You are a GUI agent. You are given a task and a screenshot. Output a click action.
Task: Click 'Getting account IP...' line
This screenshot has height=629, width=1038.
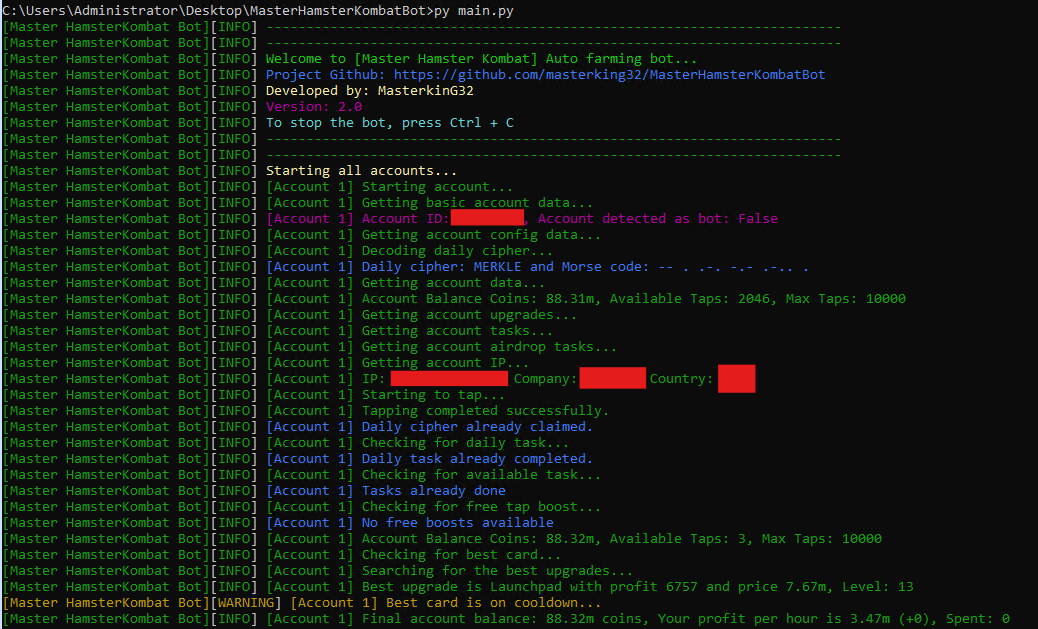(445, 363)
